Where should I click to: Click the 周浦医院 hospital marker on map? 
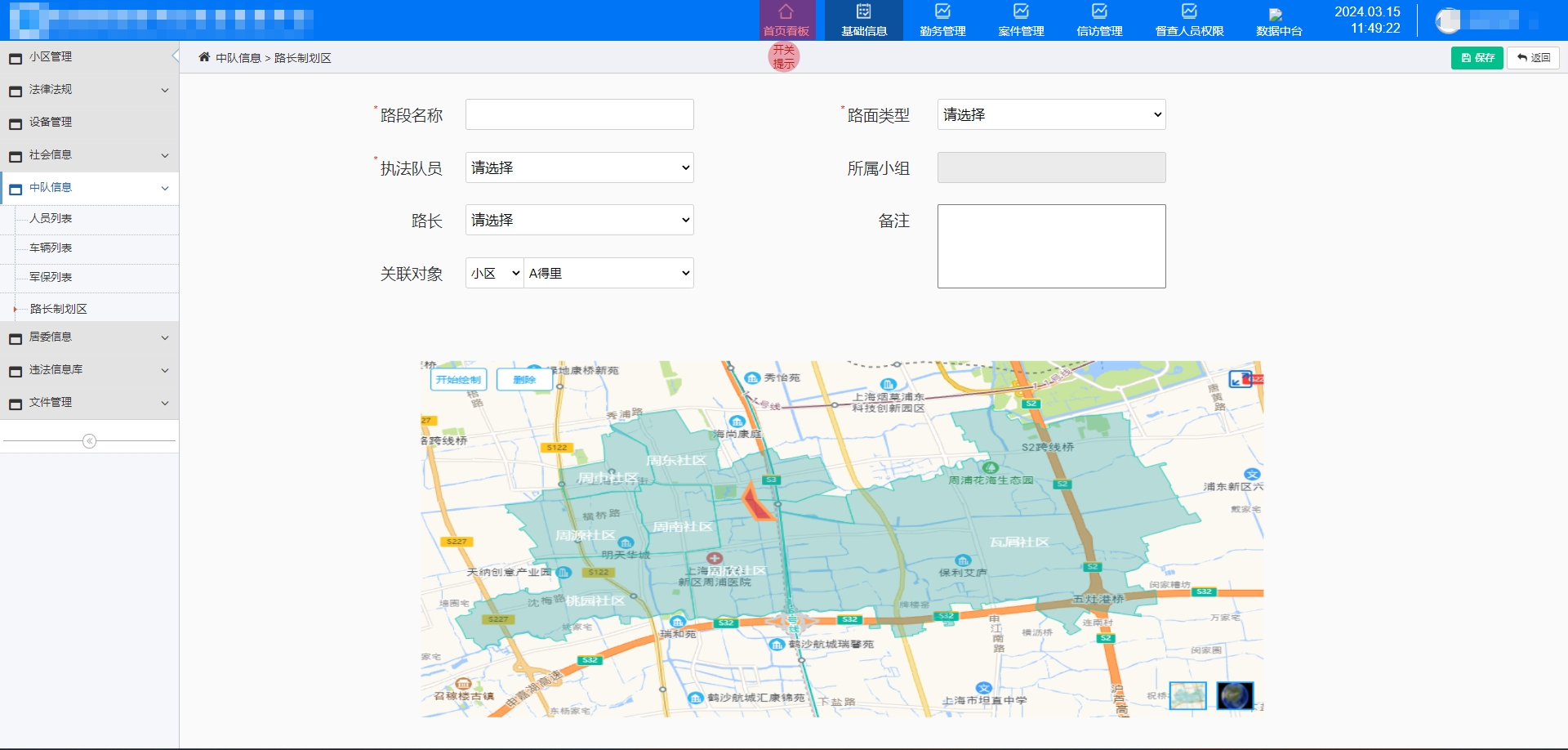(715, 559)
